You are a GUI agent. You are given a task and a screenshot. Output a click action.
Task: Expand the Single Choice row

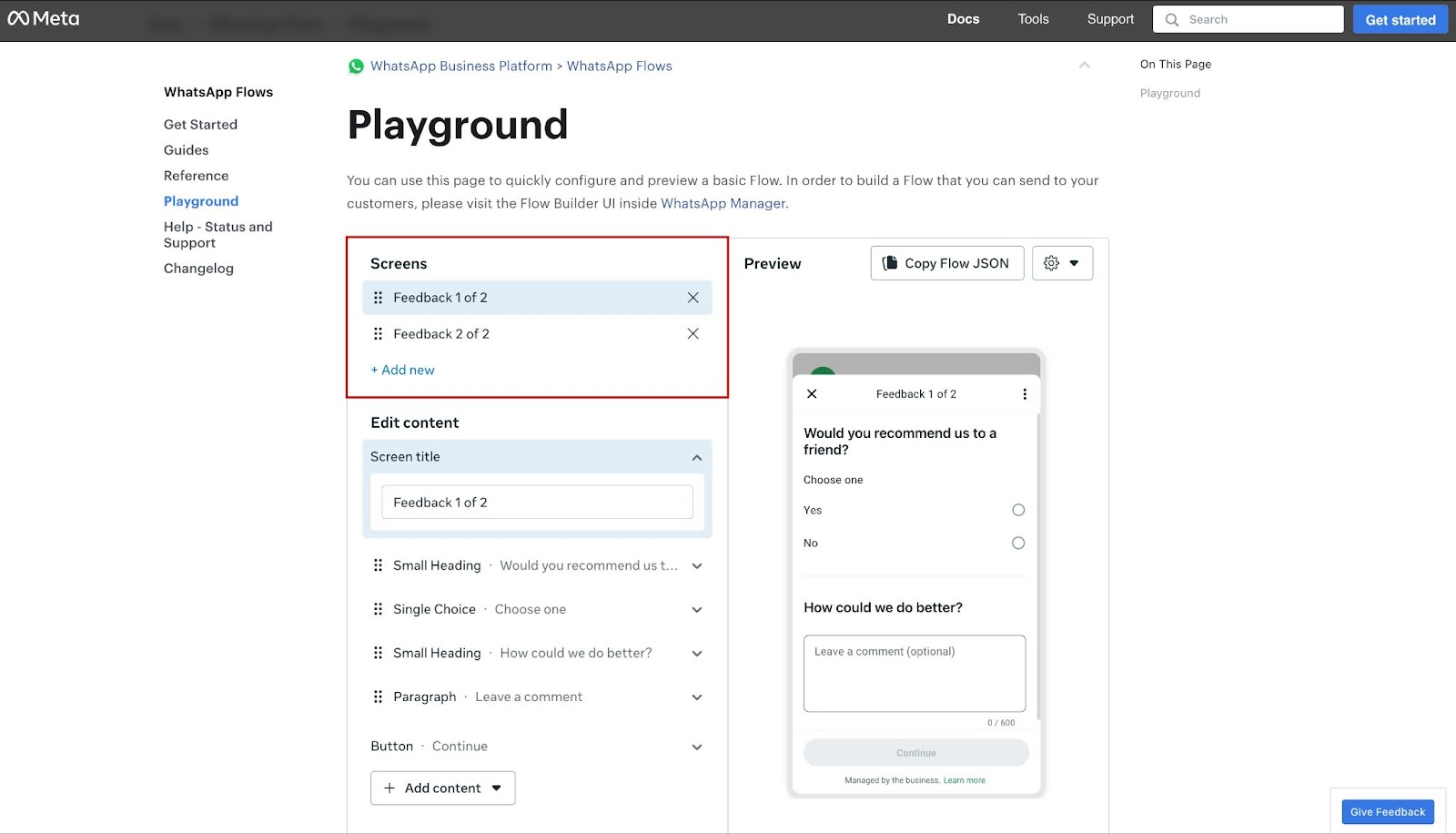pyautogui.click(x=697, y=610)
